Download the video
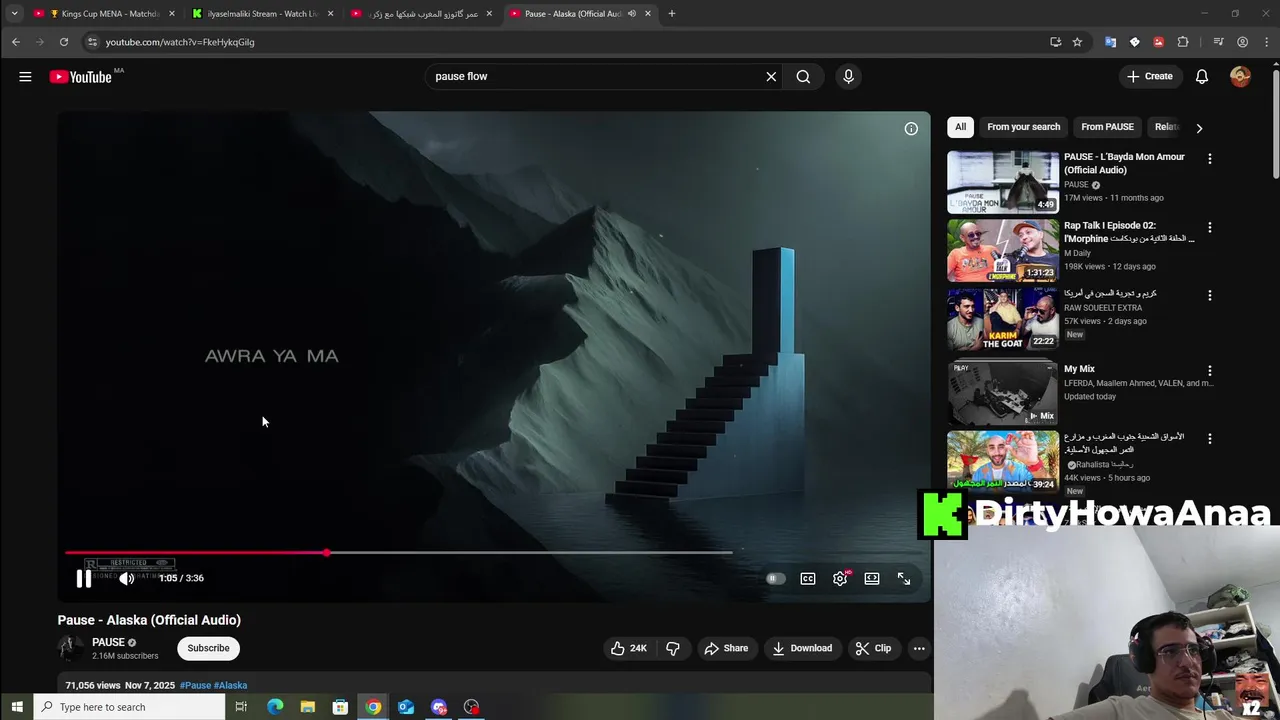 point(802,648)
